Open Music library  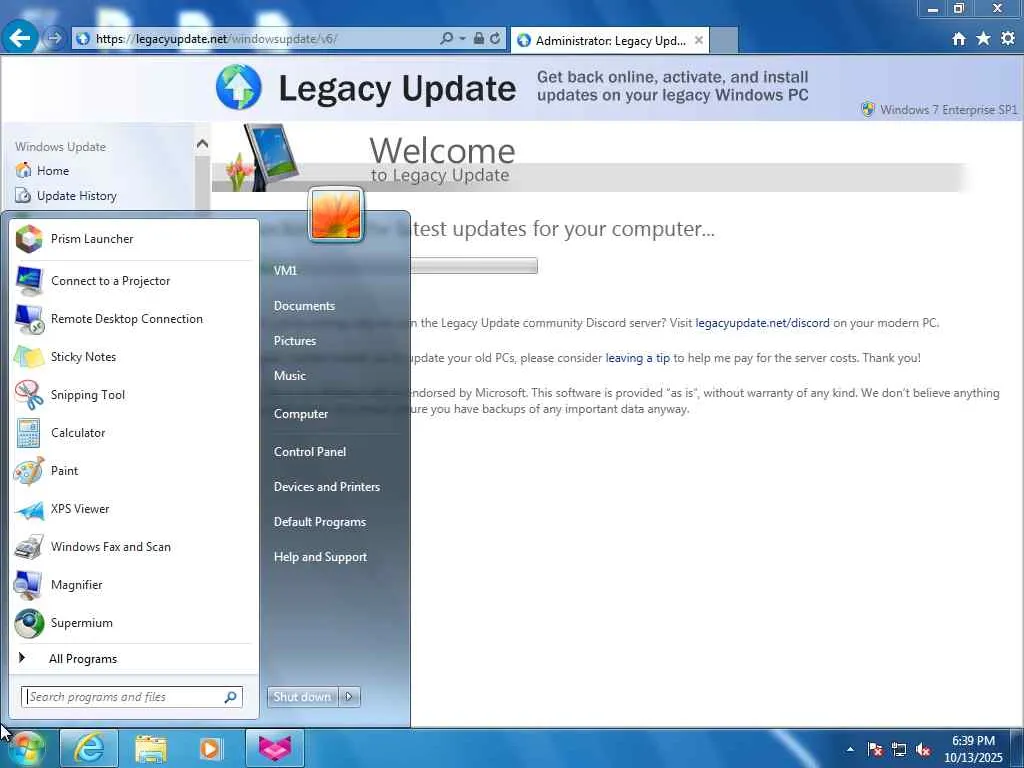(290, 376)
